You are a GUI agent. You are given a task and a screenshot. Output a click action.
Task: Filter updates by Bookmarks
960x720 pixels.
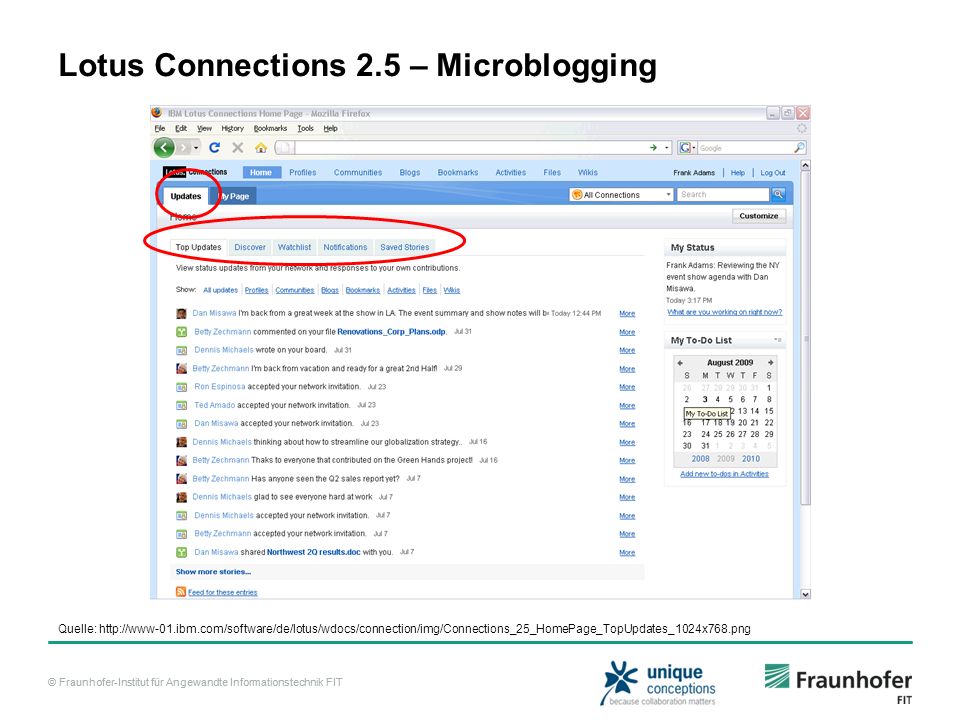click(x=362, y=290)
